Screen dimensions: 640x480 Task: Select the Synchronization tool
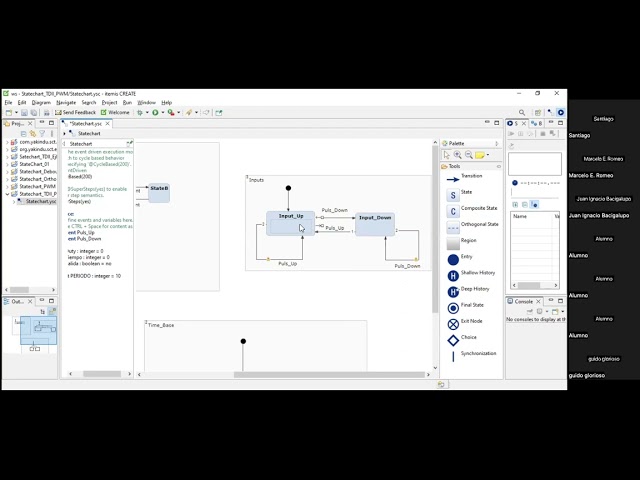[472, 354]
